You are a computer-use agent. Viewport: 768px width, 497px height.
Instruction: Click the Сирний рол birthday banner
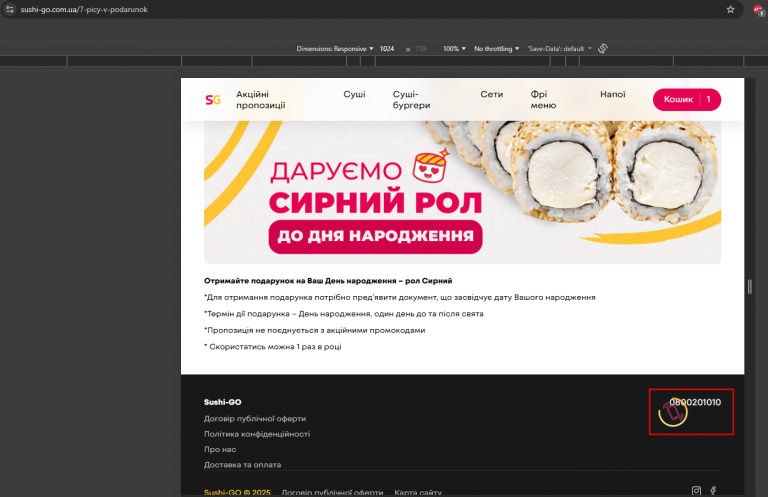click(462, 192)
